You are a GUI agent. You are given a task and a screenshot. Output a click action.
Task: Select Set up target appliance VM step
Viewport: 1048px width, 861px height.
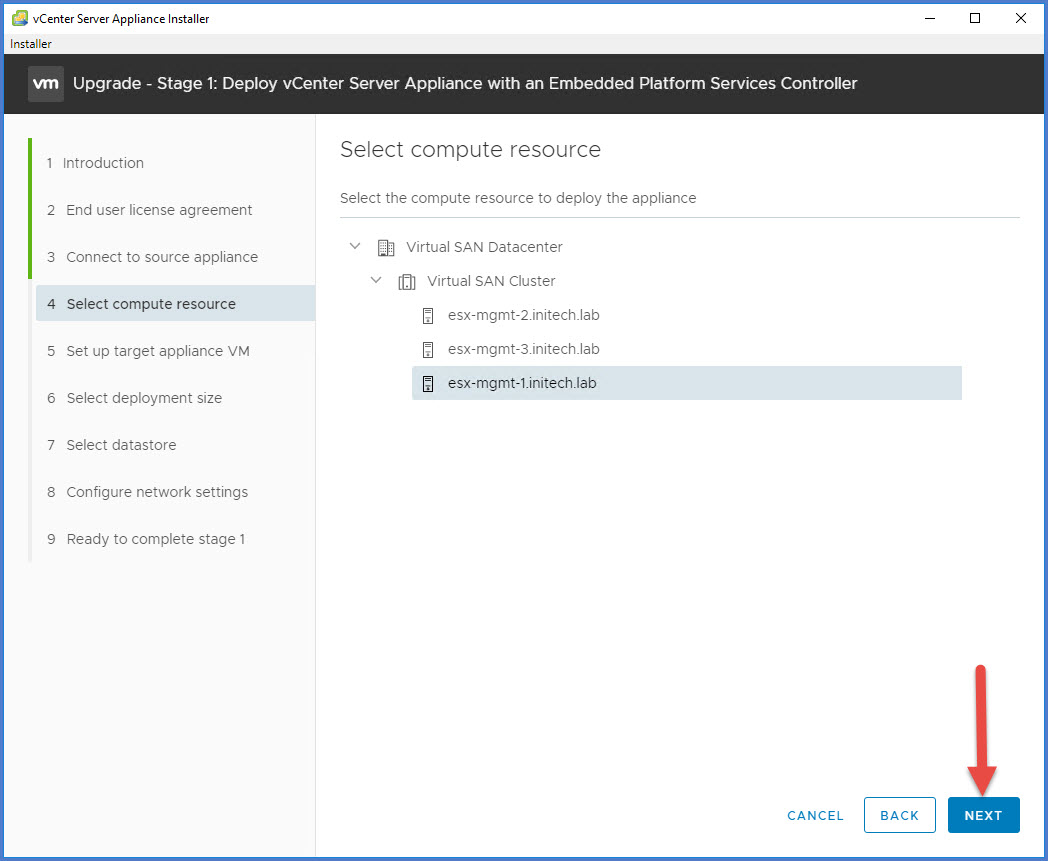click(x=158, y=351)
